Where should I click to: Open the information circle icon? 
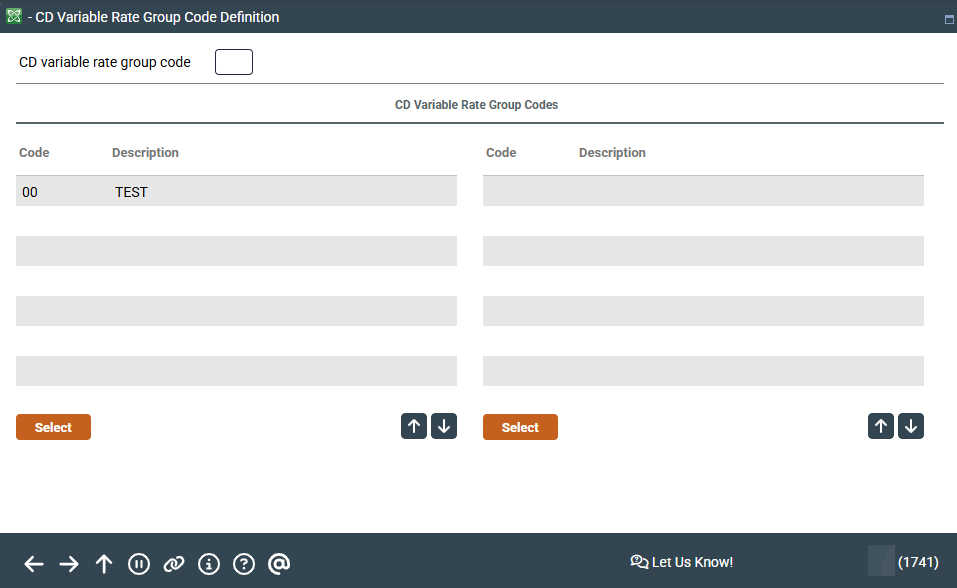click(209, 564)
